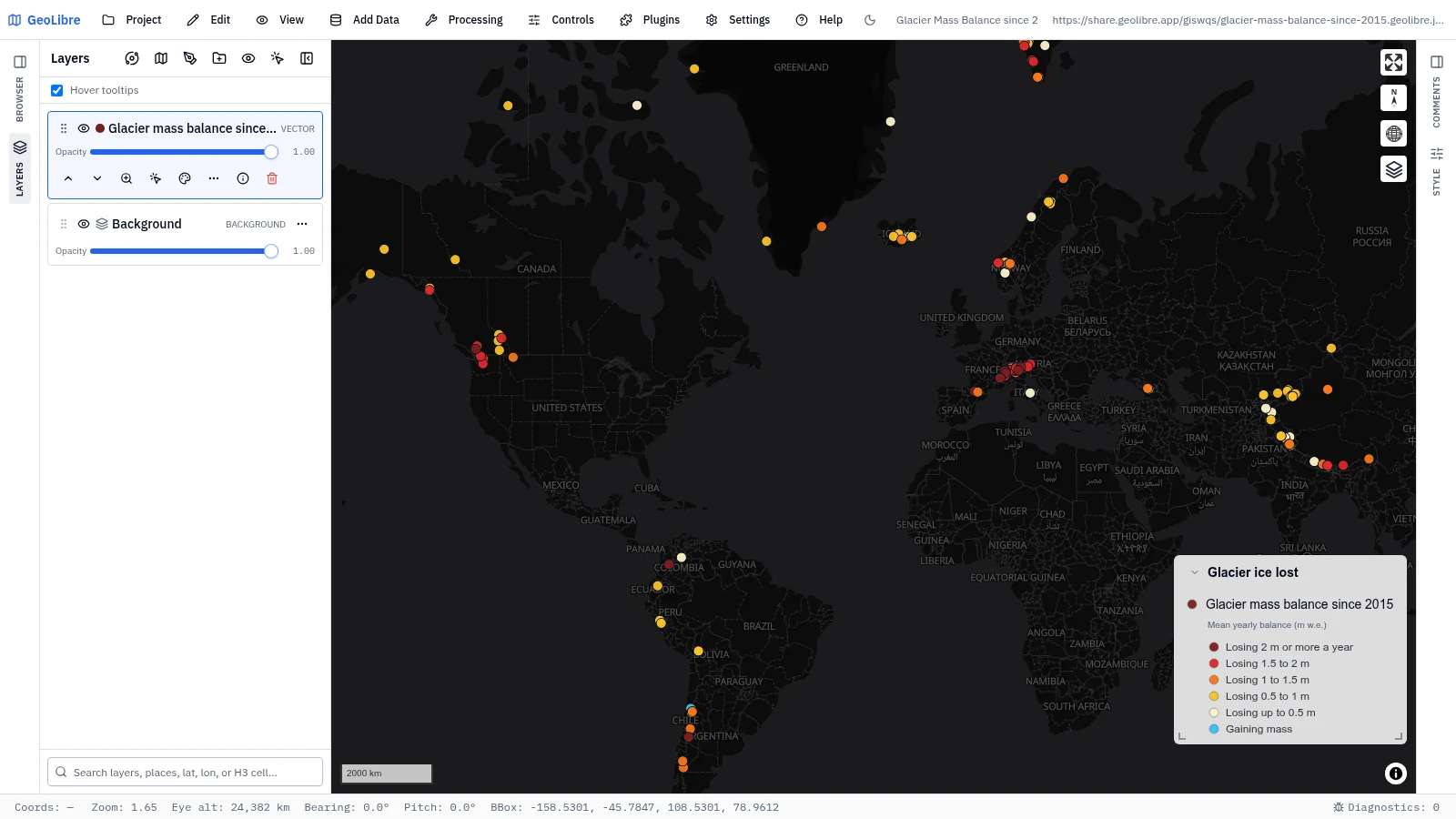The height and width of the screenshot is (819, 1456).
Task: Collapse the Glacier ice lost legend
Action: 1195,572
